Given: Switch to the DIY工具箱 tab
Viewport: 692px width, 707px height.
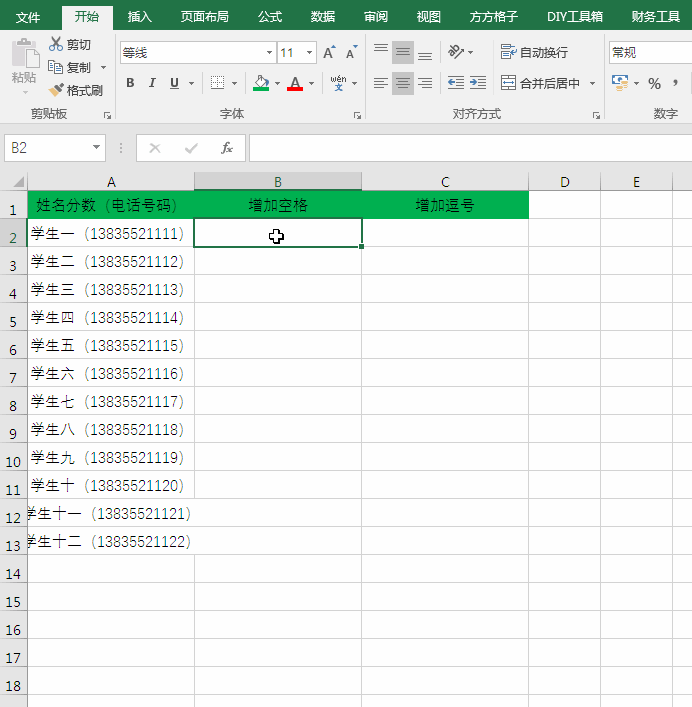Looking at the screenshot, I should pos(575,17).
